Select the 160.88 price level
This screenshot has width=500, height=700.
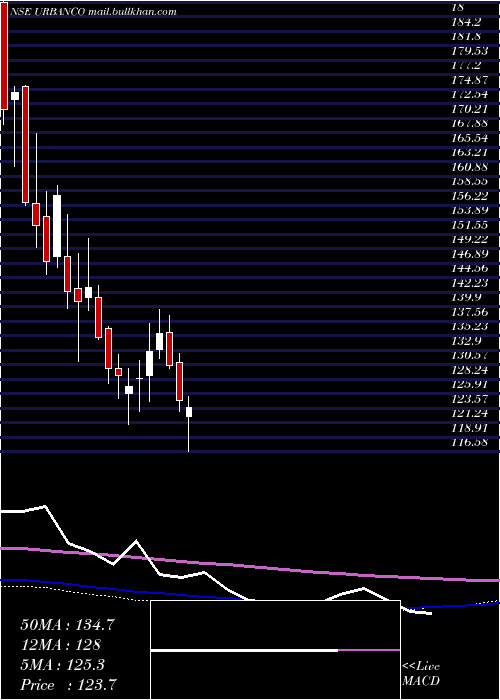[470, 166]
